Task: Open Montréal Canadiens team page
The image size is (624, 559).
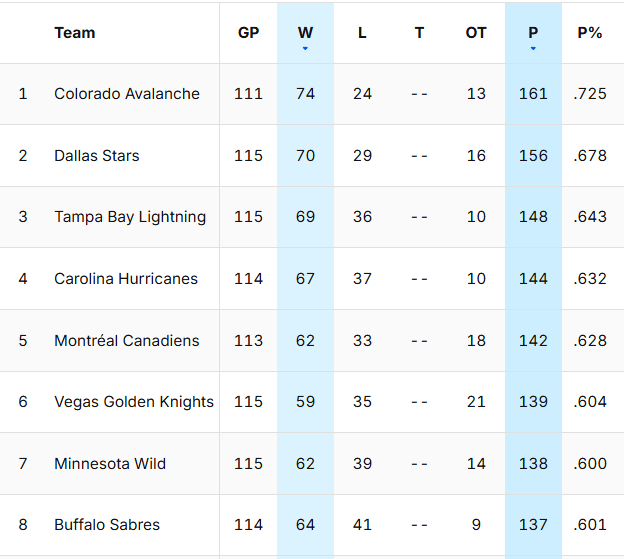Action: (x=127, y=341)
